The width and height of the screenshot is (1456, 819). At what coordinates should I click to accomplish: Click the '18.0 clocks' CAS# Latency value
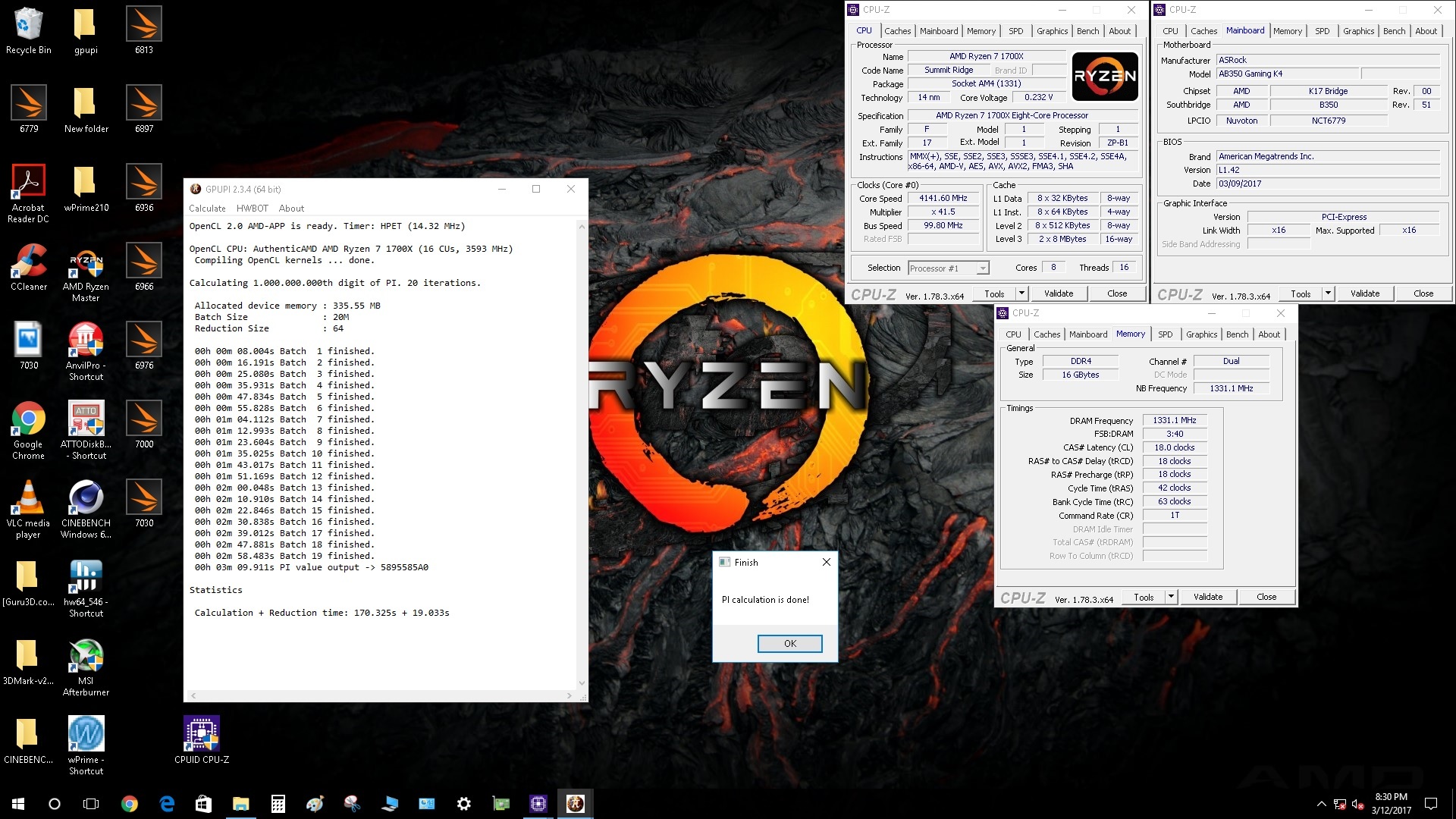point(1174,447)
